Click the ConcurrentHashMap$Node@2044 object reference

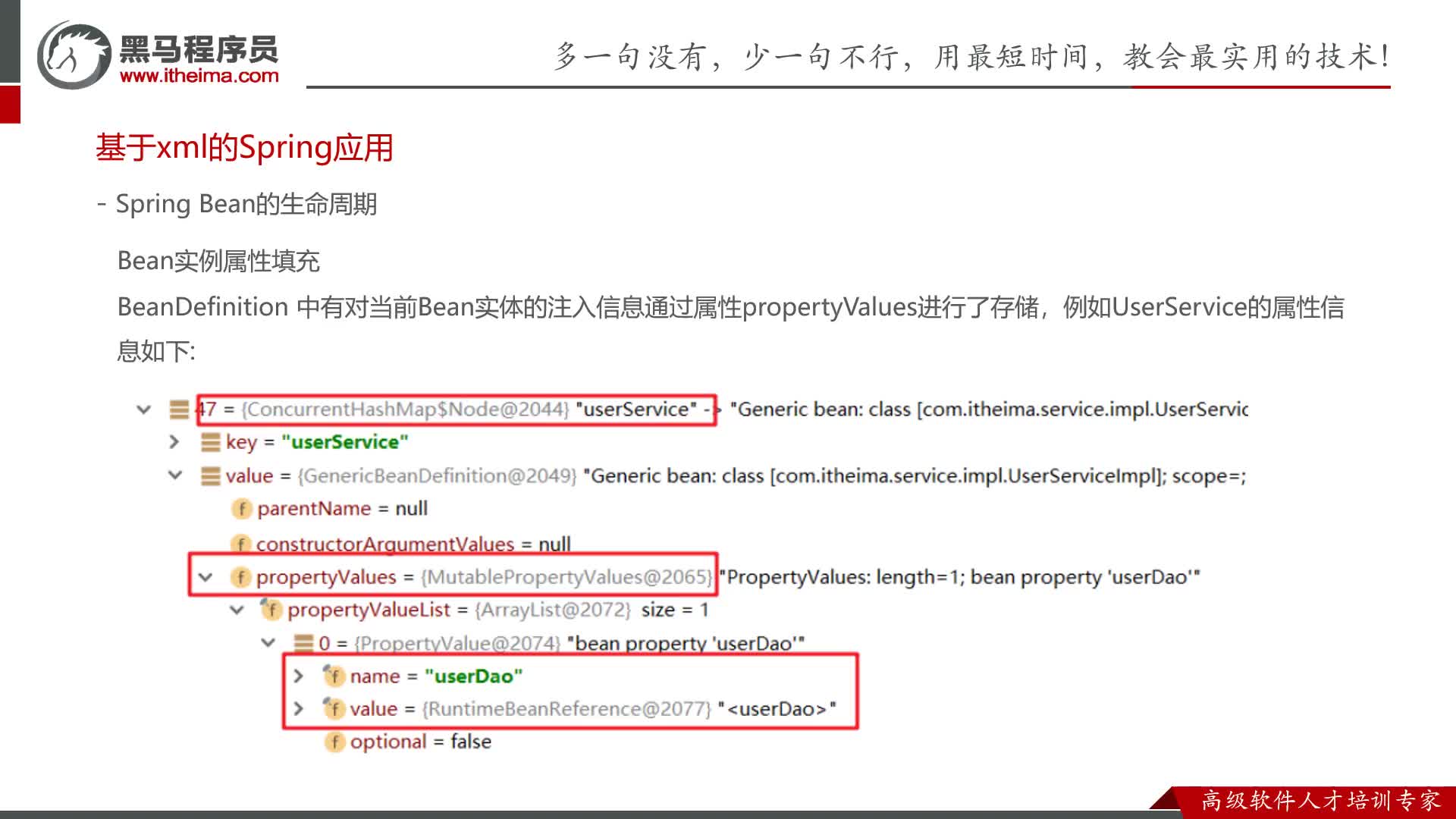(x=405, y=409)
